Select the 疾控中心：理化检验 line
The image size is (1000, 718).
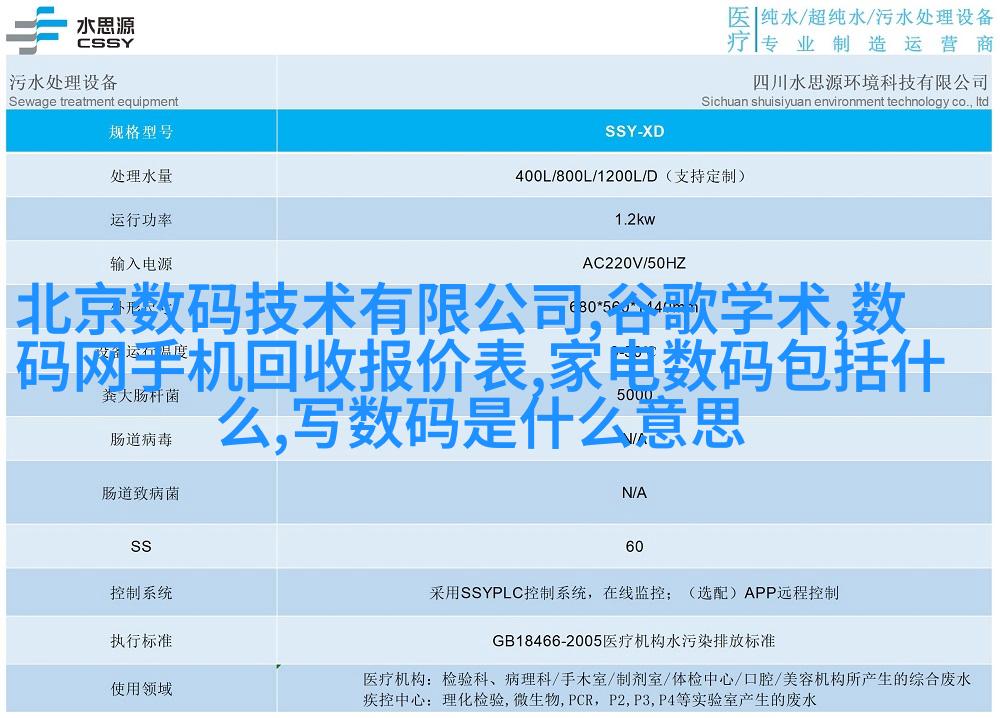589,700
